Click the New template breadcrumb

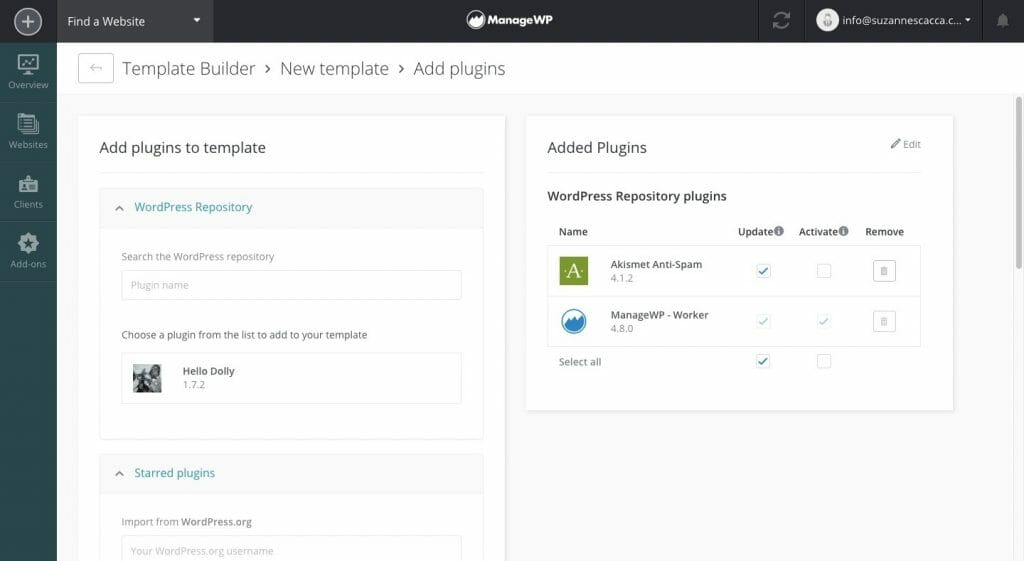click(334, 69)
